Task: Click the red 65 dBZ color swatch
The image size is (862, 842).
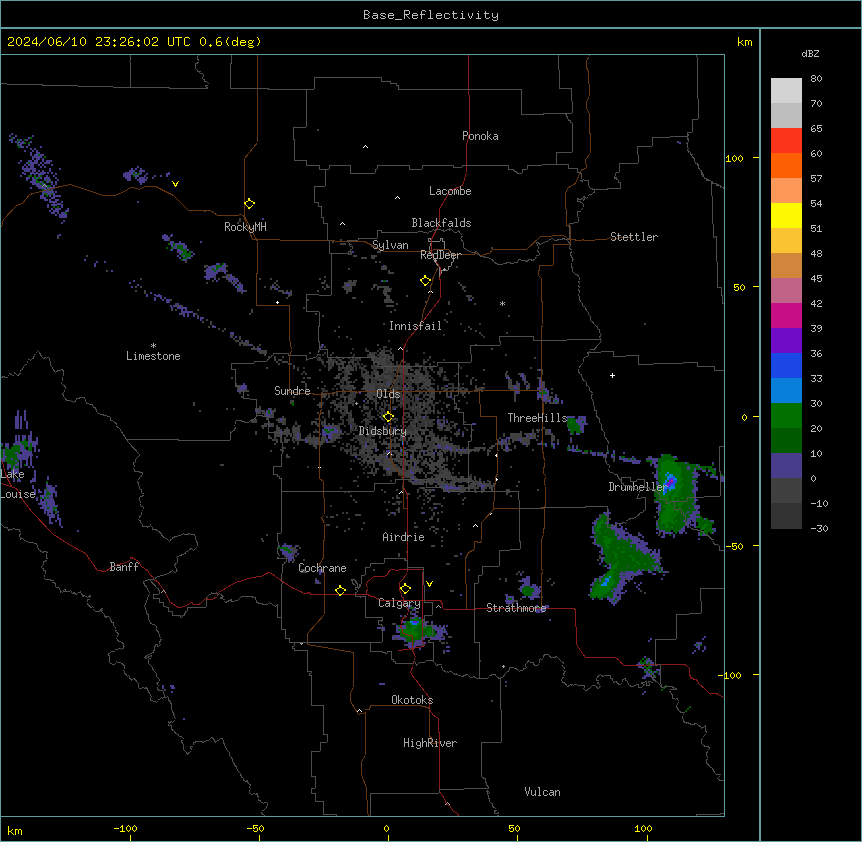Action: (786, 140)
